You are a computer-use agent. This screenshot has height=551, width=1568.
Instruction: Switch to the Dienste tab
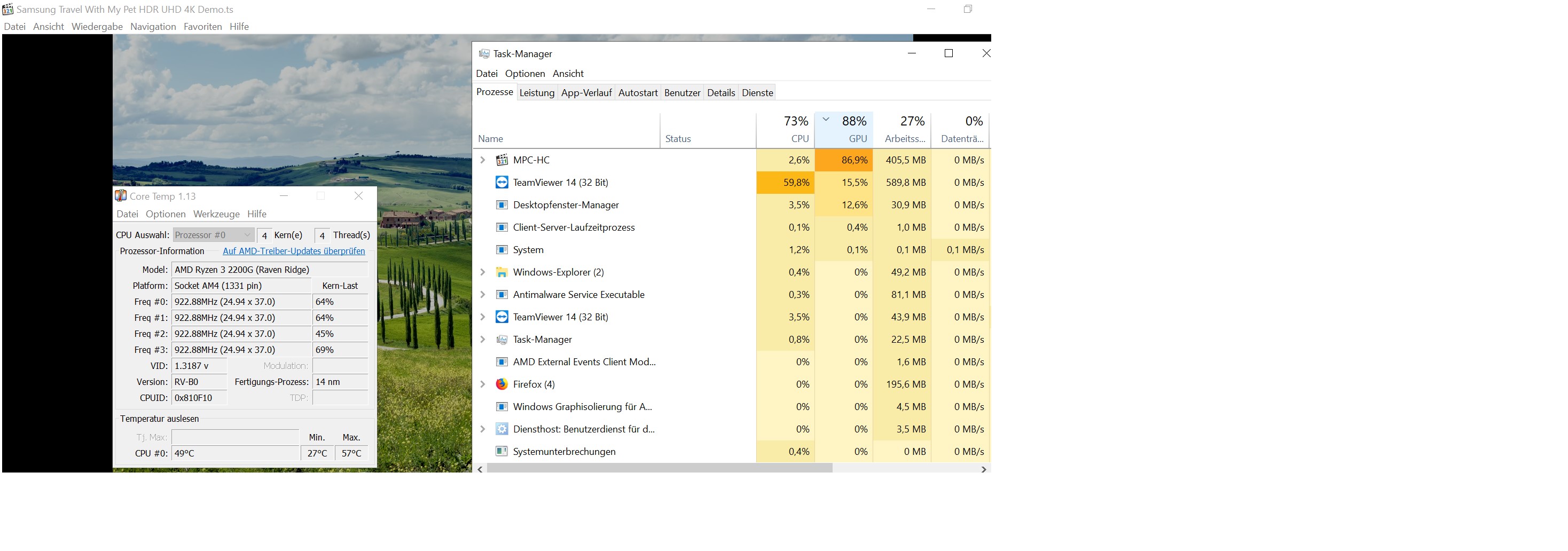[x=757, y=92]
